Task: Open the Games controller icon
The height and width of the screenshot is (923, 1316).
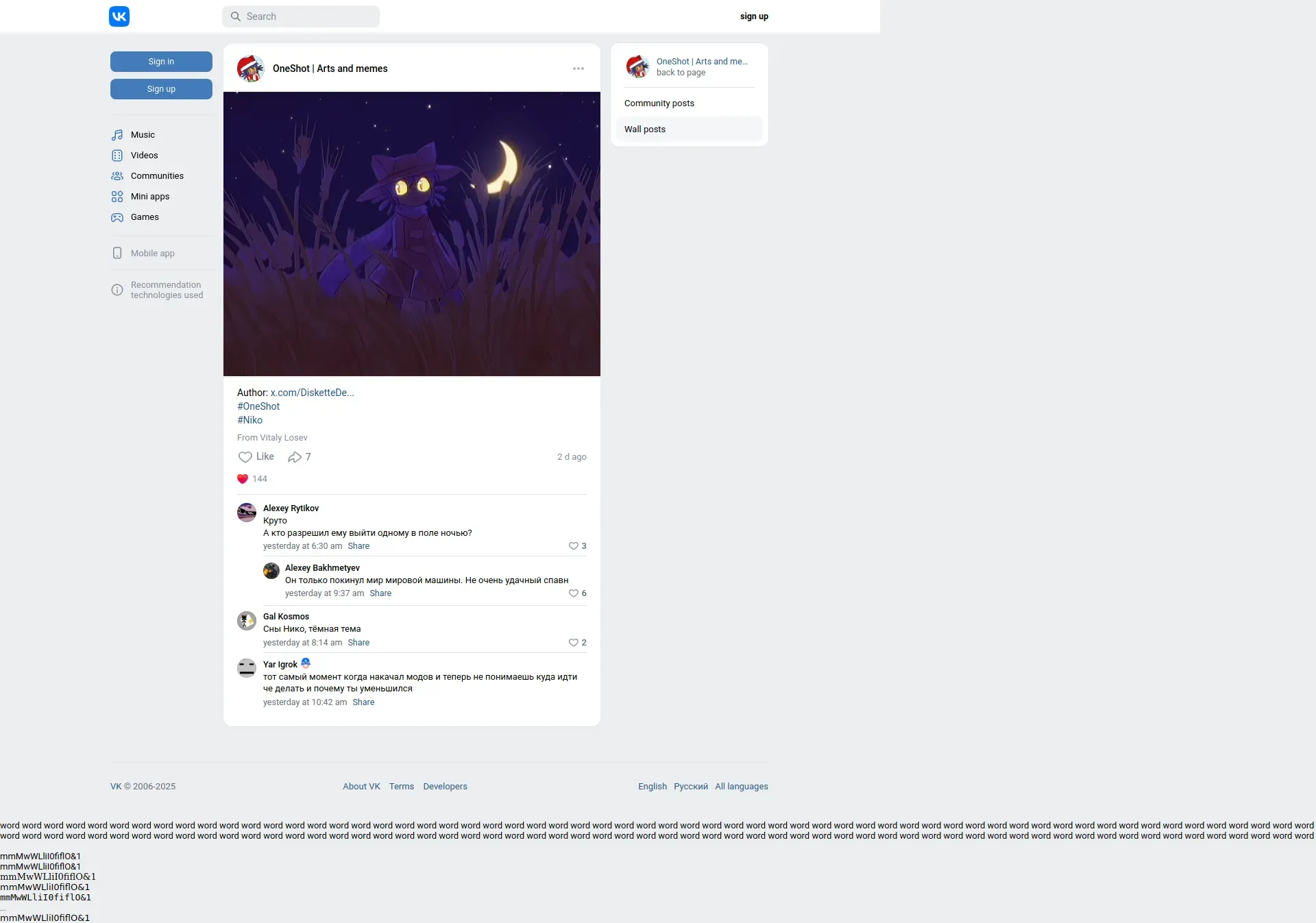Action: (117, 217)
